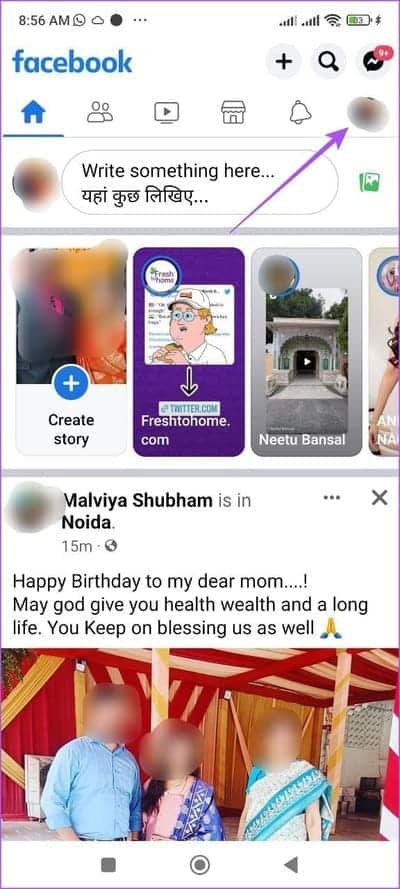Hide Malviya Shubham's post with the X
Viewport: 400px width, 889px height.
(x=380, y=498)
